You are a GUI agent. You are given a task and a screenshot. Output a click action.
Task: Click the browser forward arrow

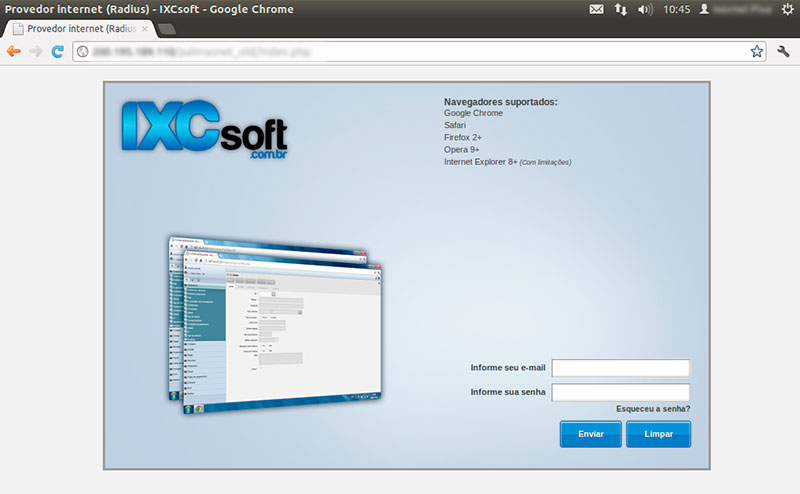tap(36, 51)
